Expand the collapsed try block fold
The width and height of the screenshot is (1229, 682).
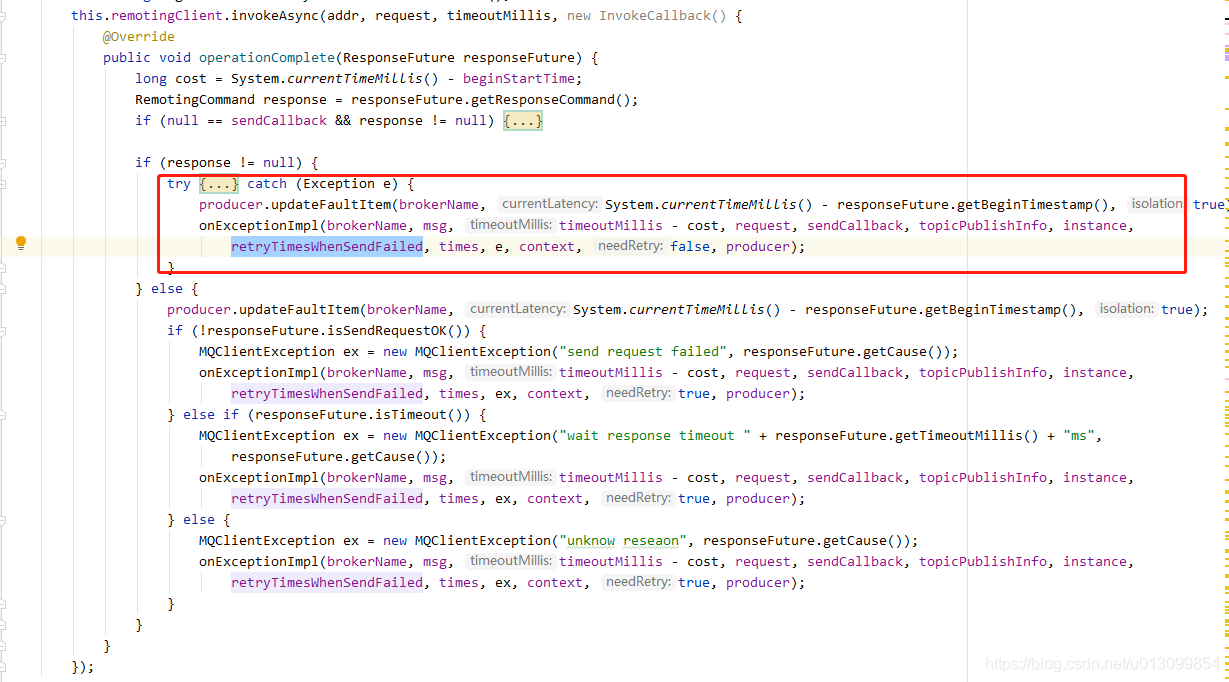click(x=218, y=183)
